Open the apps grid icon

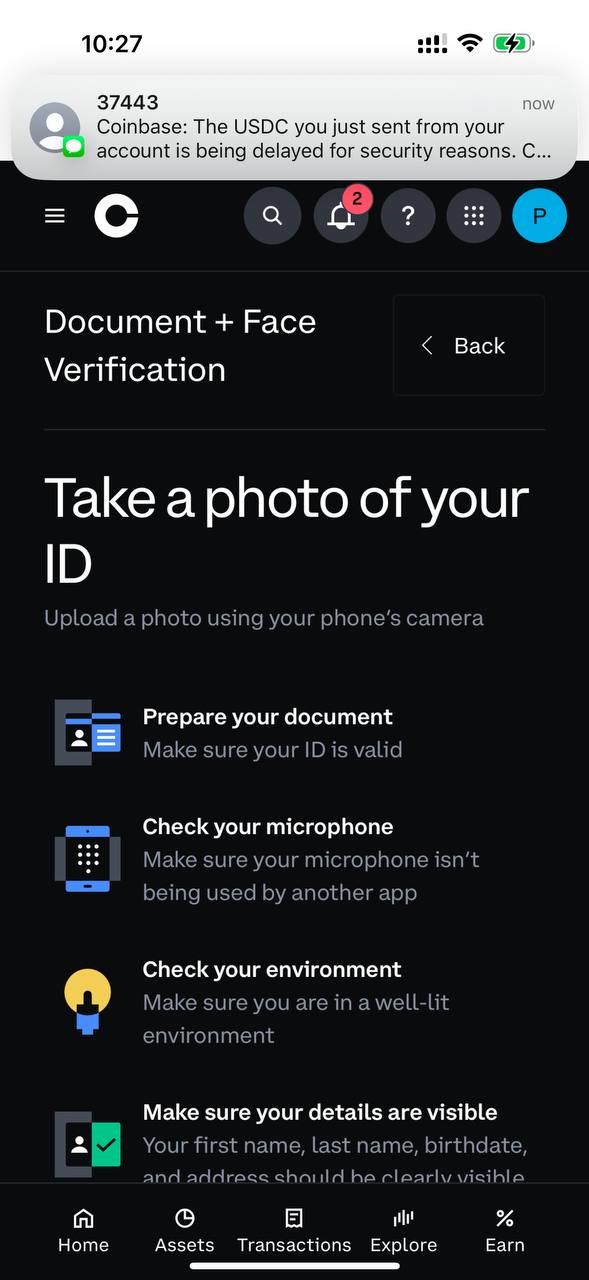(474, 216)
